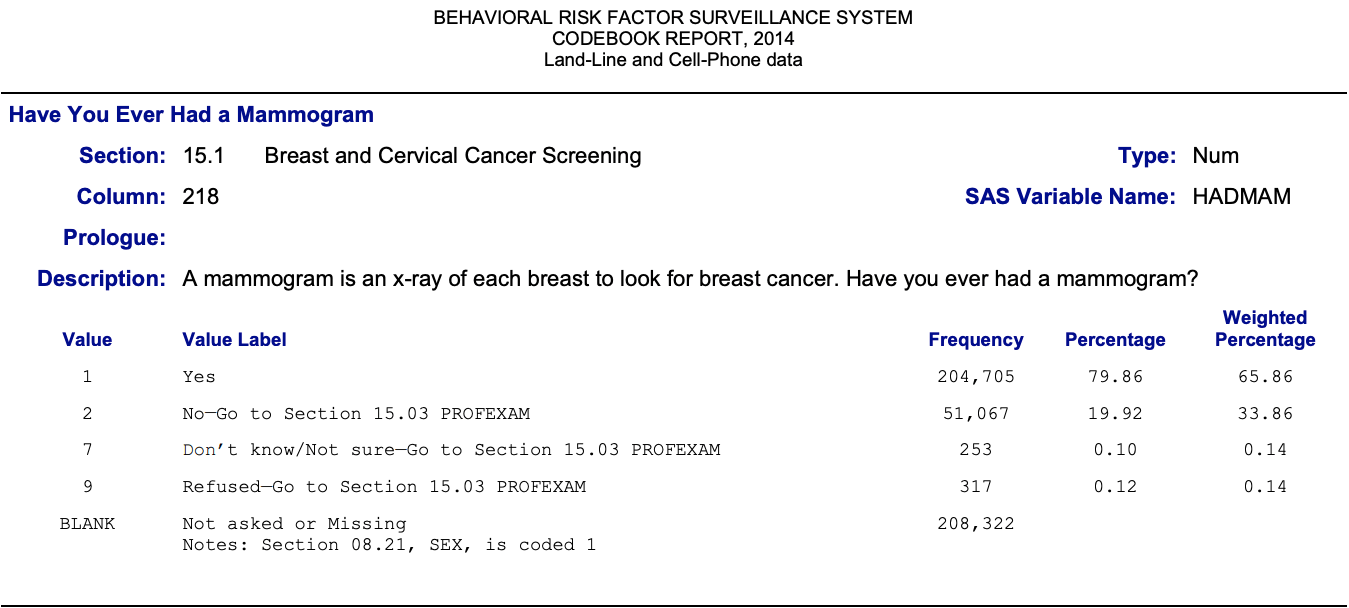The width and height of the screenshot is (1349, 608).
Task: Click the "Type:" label
Action: click(x=1147, y=156)
